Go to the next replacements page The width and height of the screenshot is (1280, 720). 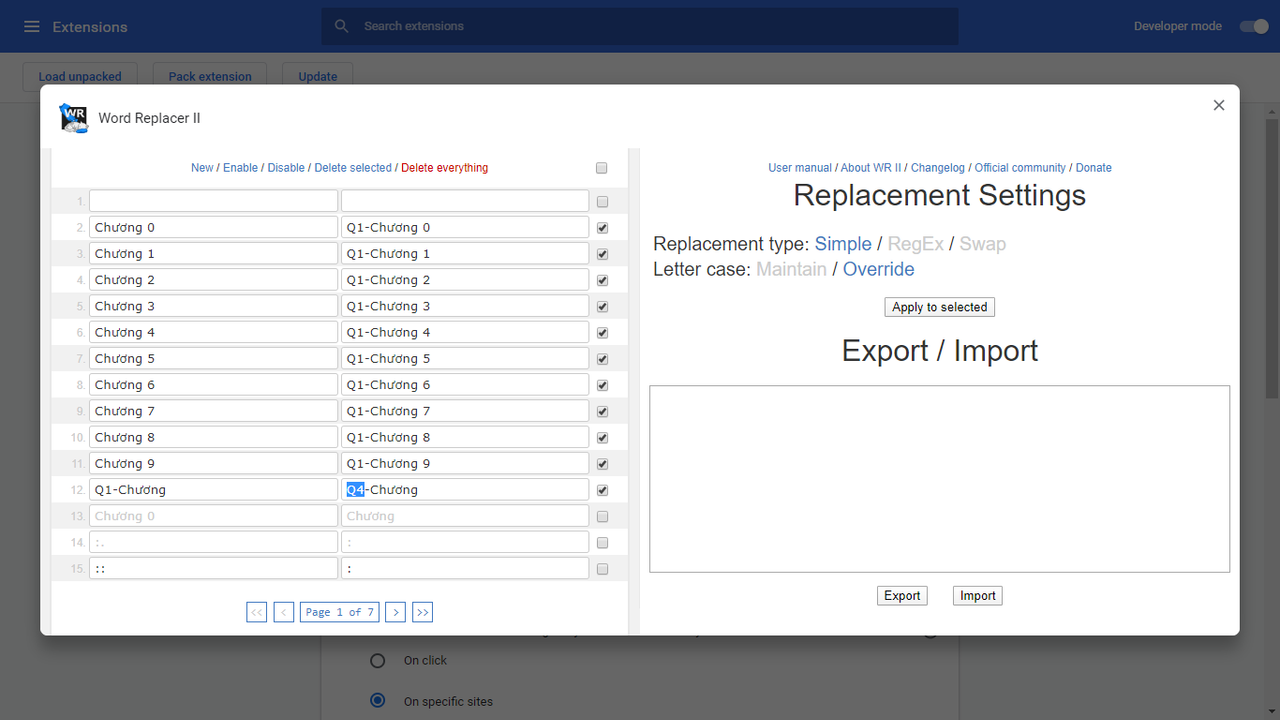(x=396, y=612)
